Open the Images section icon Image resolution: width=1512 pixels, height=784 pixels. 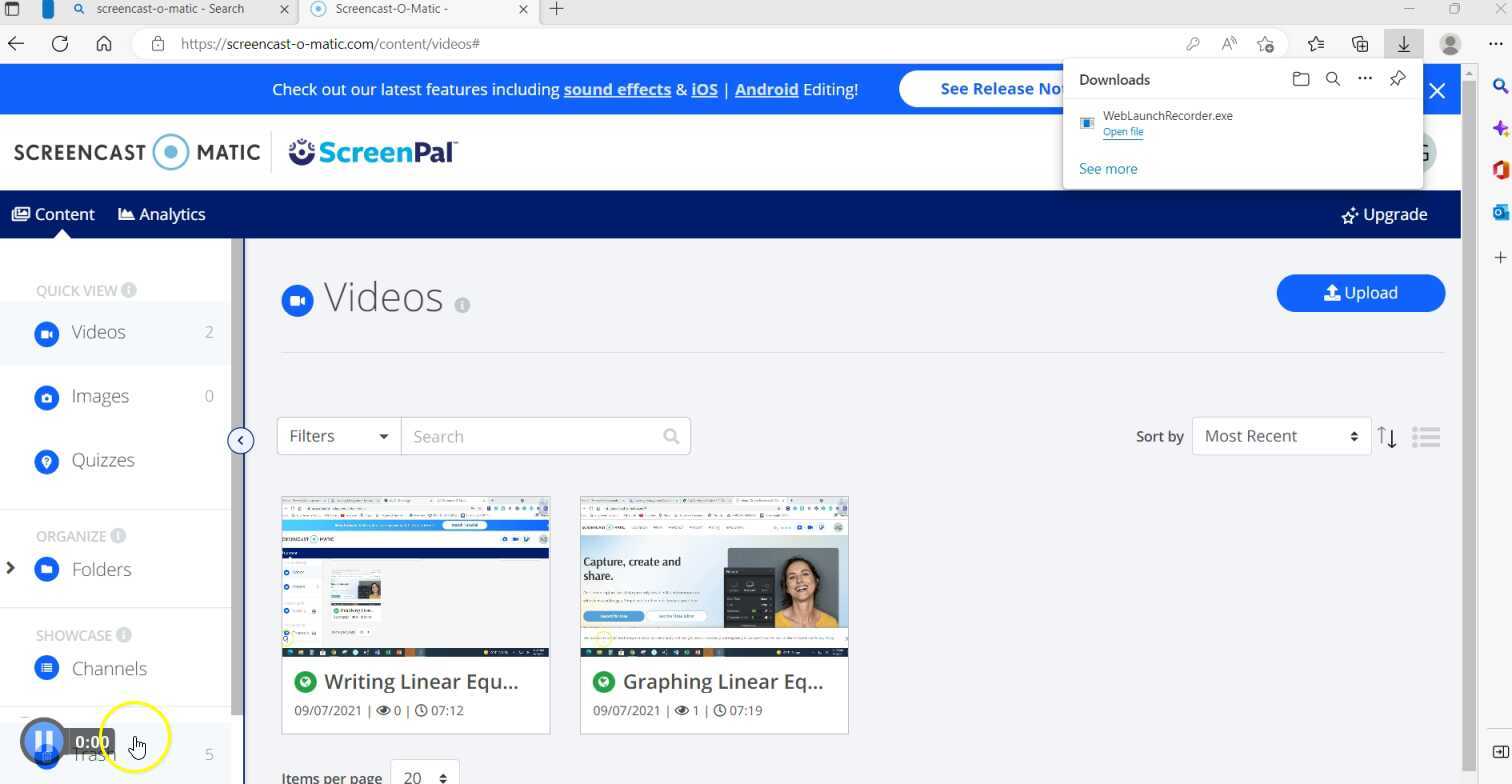coord(47,397)
